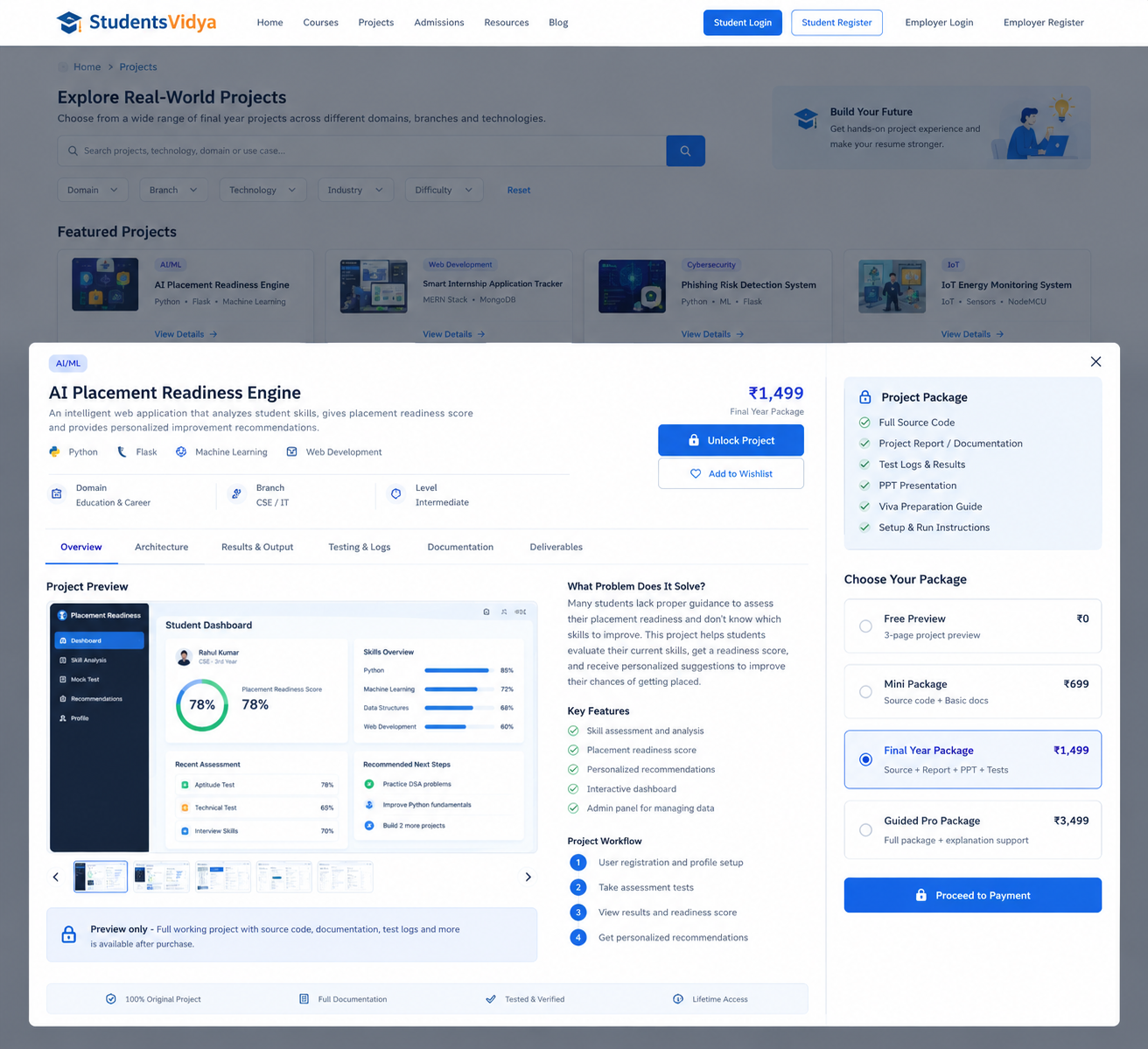View Details of Phishing Risk Detection System

pos(712,334)
